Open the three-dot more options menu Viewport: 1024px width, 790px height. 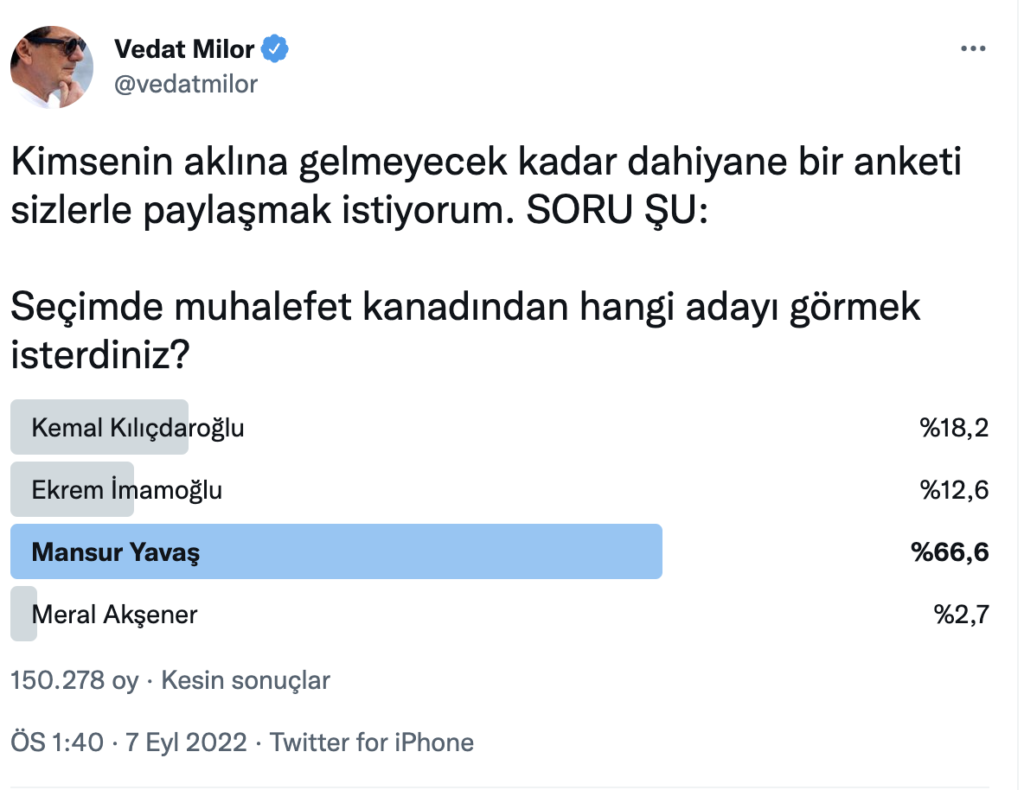pos(972,49)
